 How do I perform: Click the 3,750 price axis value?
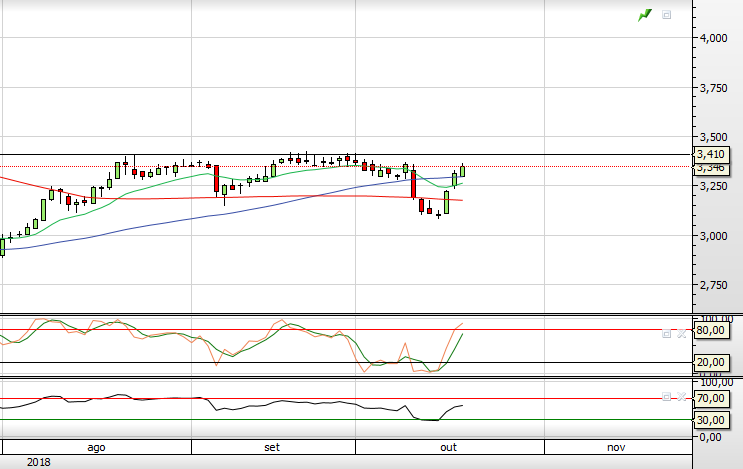714,88
